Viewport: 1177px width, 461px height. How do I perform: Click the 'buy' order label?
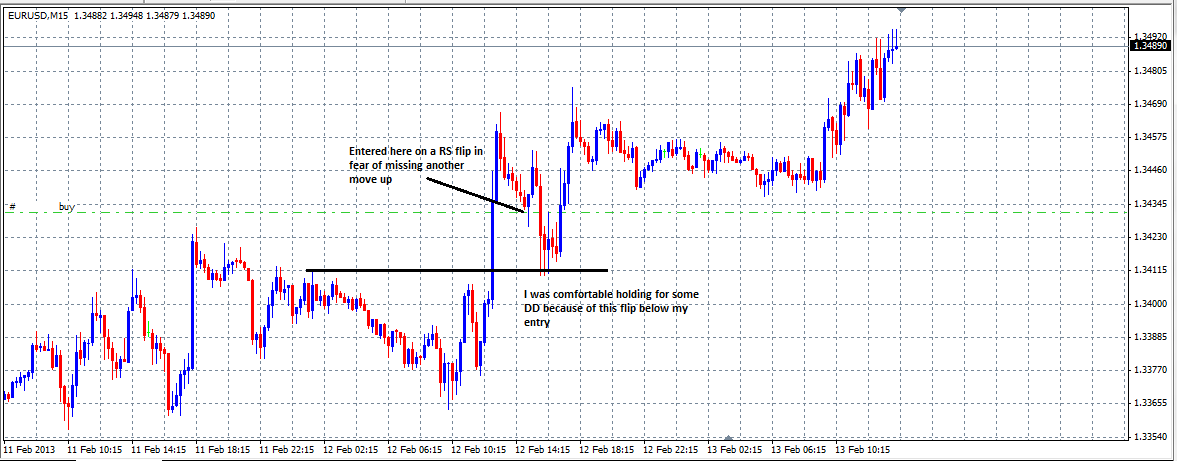(x=67, y=206)
